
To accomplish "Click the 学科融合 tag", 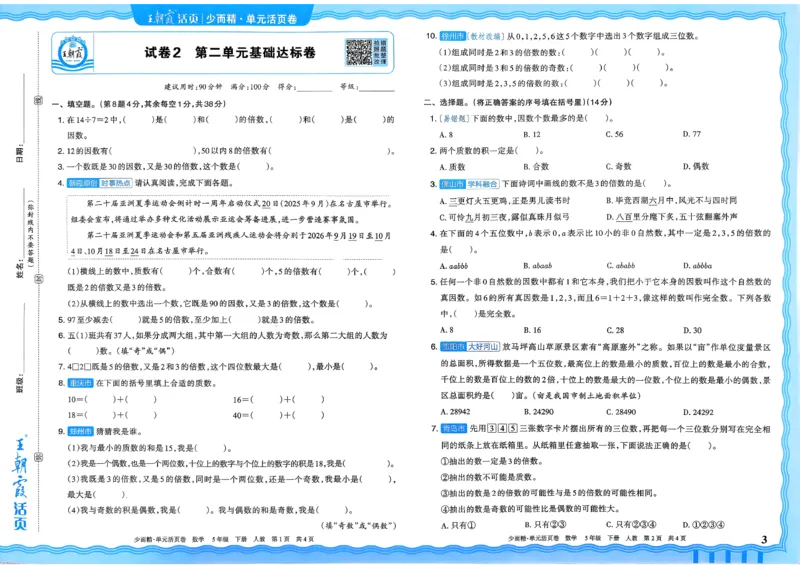I will click(483, 184).
